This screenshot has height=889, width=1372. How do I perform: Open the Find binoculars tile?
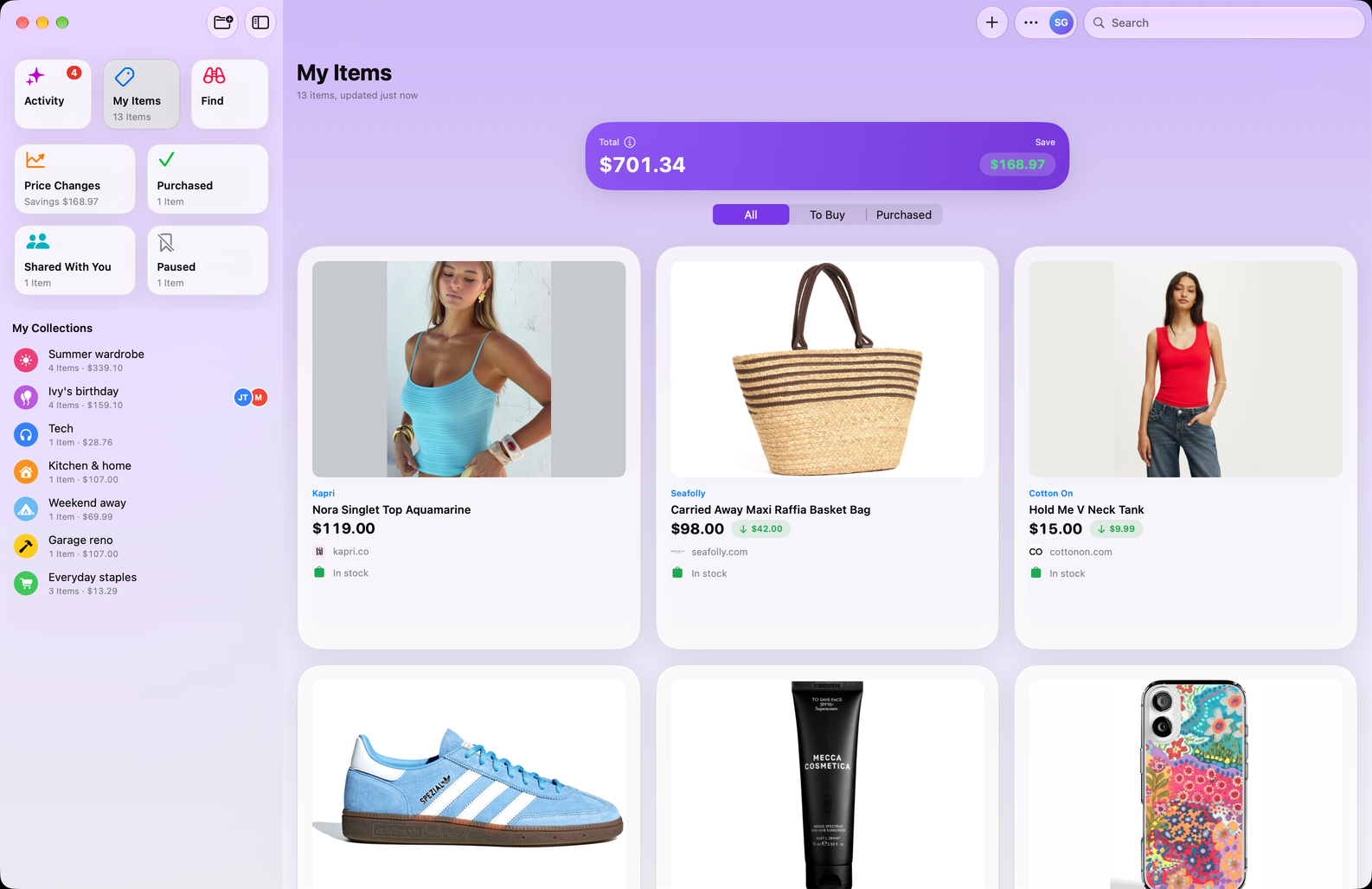pyautogui.click(x=229, y=94)
